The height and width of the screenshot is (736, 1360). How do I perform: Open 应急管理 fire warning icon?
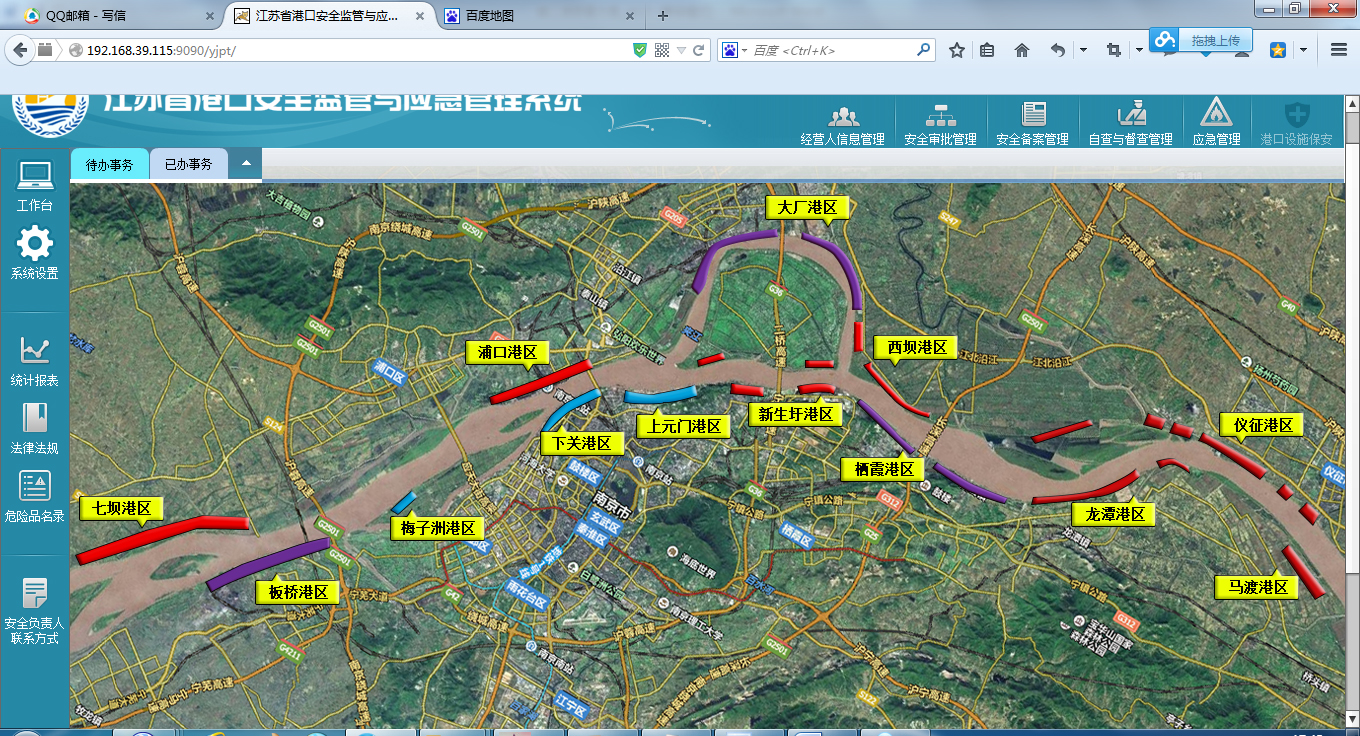(1216, 114)
